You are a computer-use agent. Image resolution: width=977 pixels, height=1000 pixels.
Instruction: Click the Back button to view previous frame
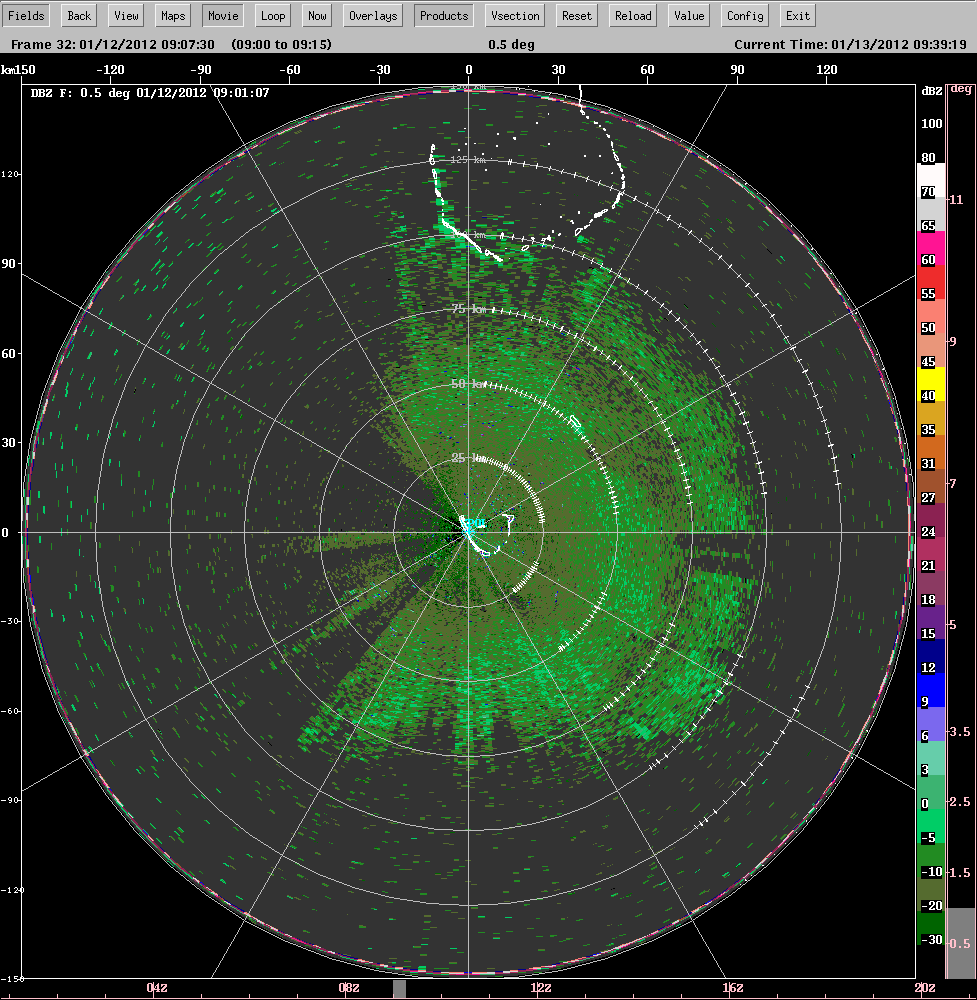78,15
